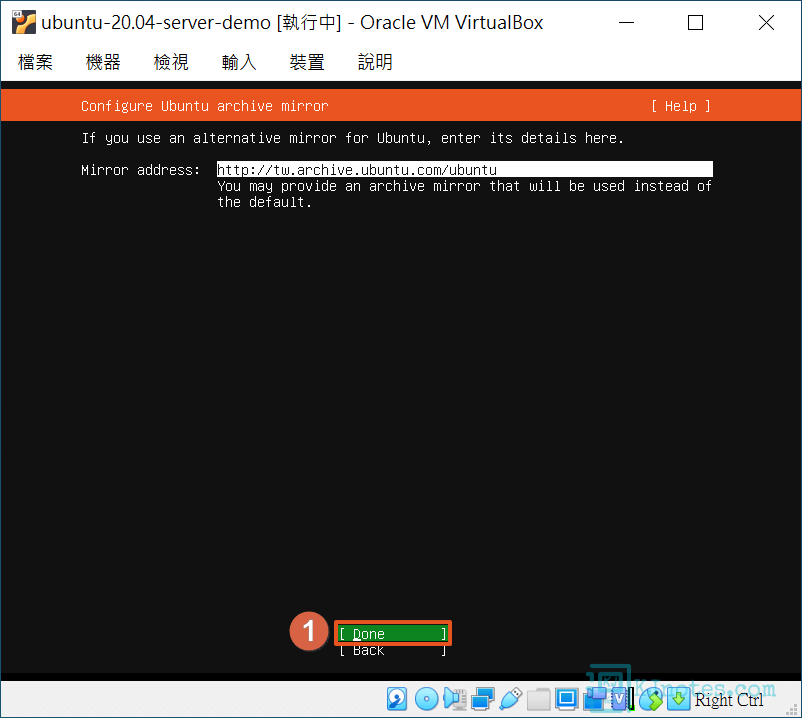This screenshot has width=802, height=718.
Task: Click the Right Ctrl host key indicator
Action: (728, 700)
